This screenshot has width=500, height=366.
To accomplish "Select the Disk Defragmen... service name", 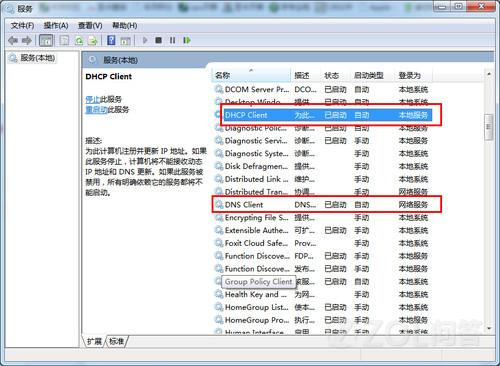I will point(256,166).
